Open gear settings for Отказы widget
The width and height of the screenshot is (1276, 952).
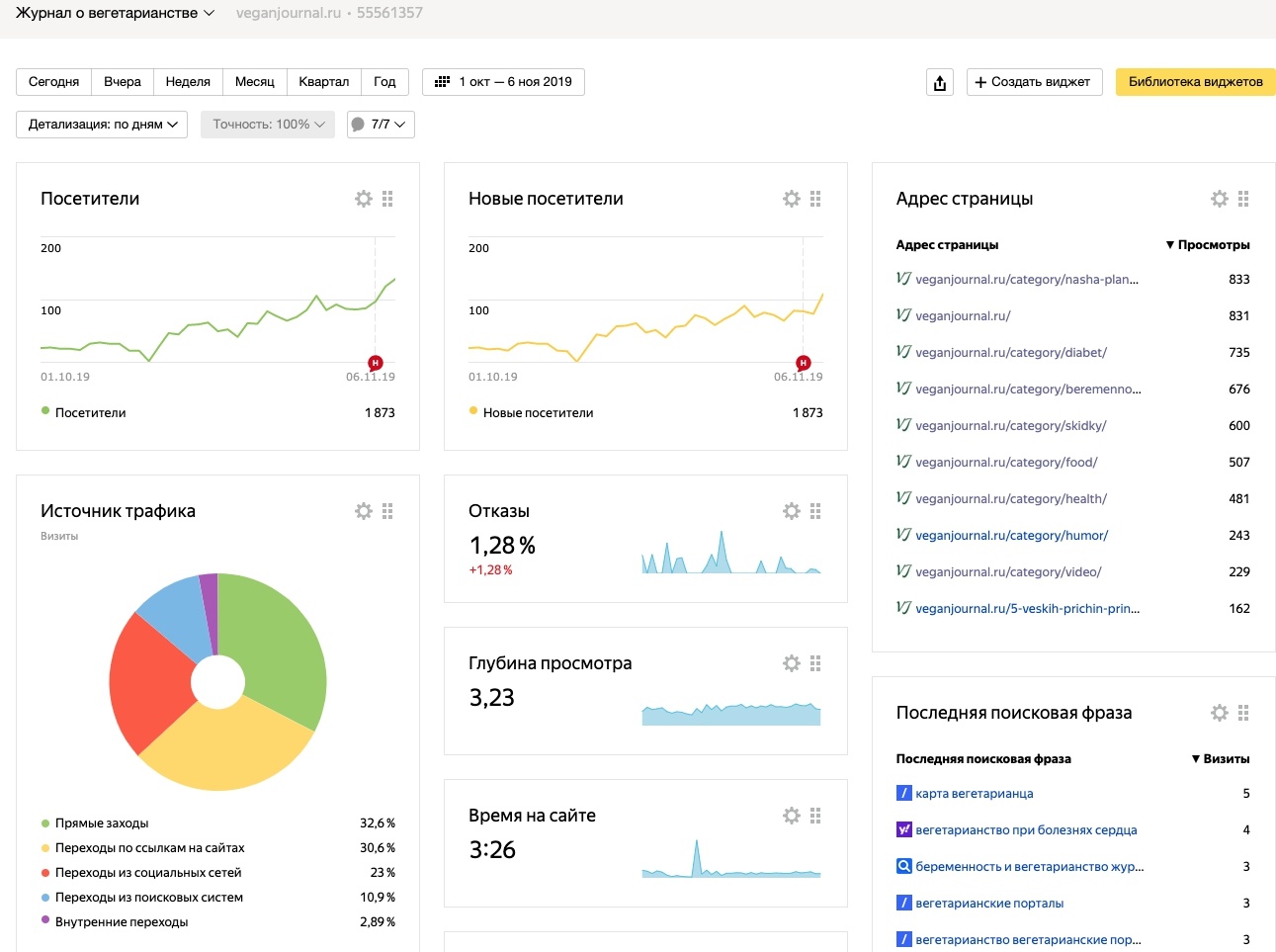792,511
